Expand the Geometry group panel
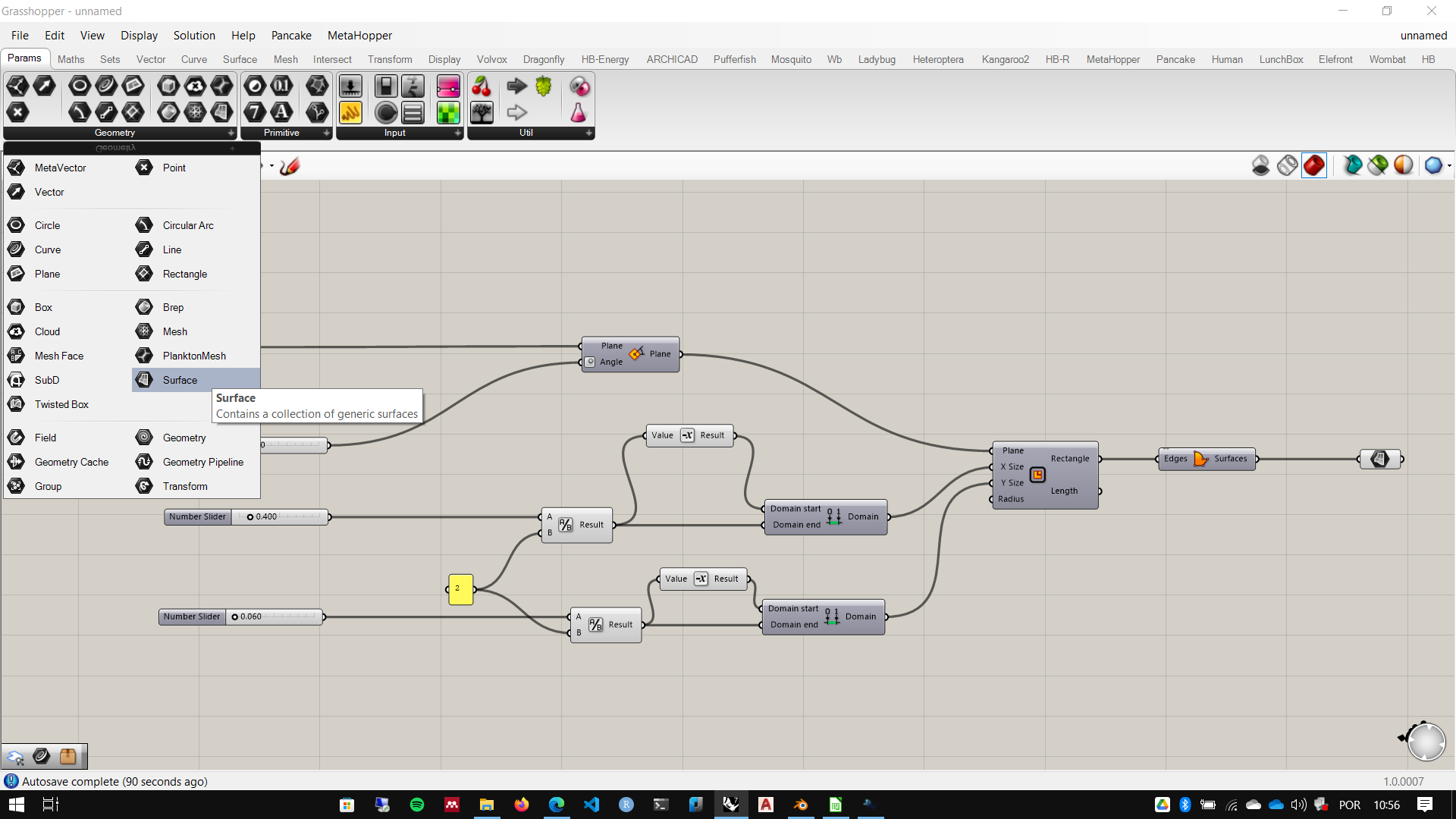 pyautogui.click(x=231, y=133)
